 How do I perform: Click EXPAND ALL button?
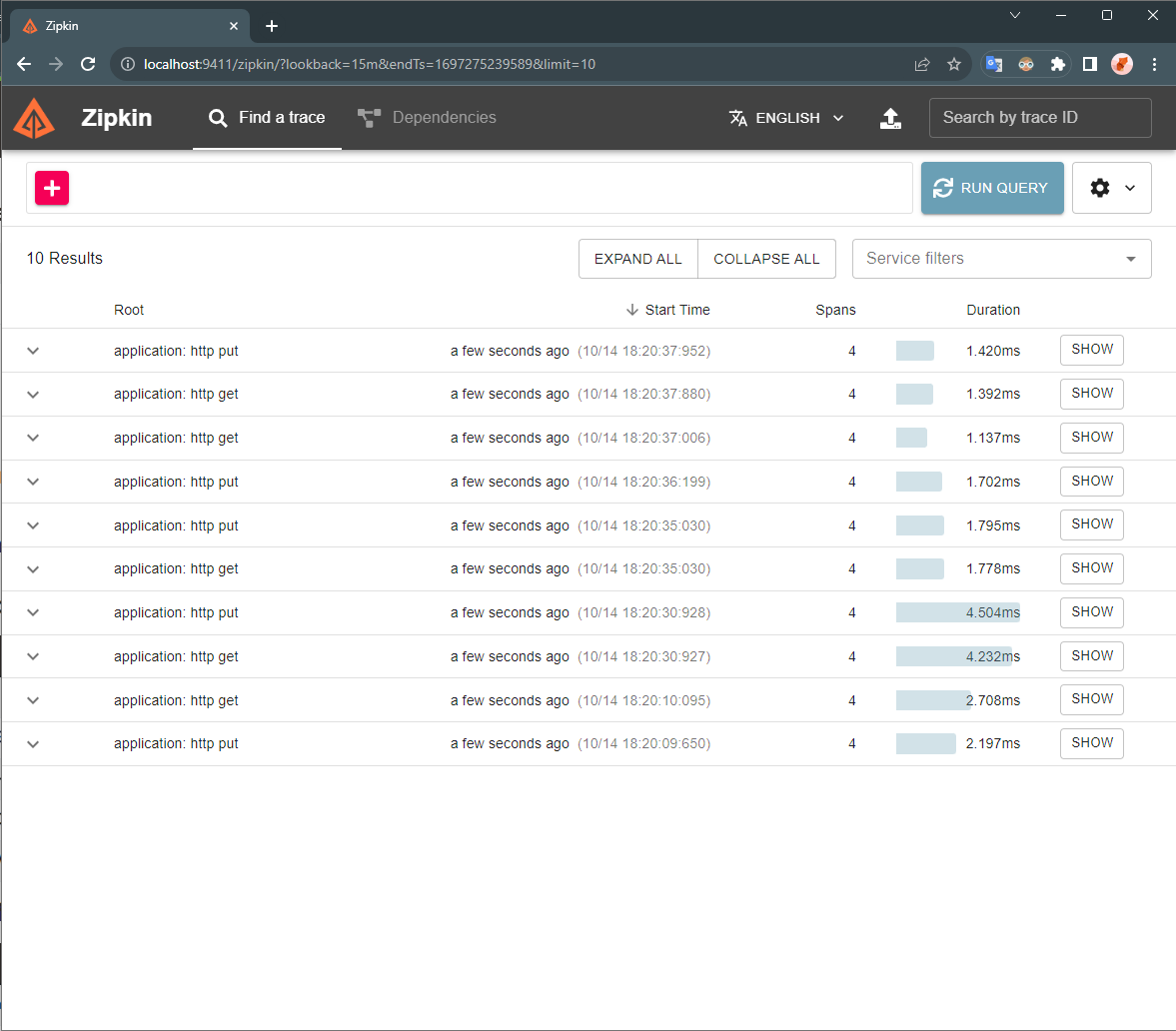638,259
